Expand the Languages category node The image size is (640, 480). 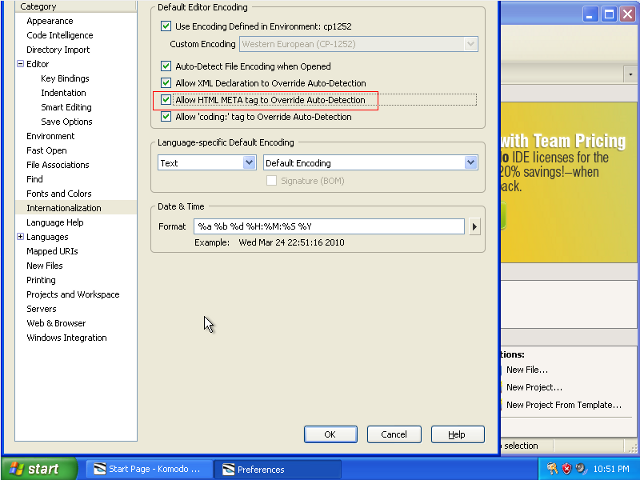(x=20, y=237)
